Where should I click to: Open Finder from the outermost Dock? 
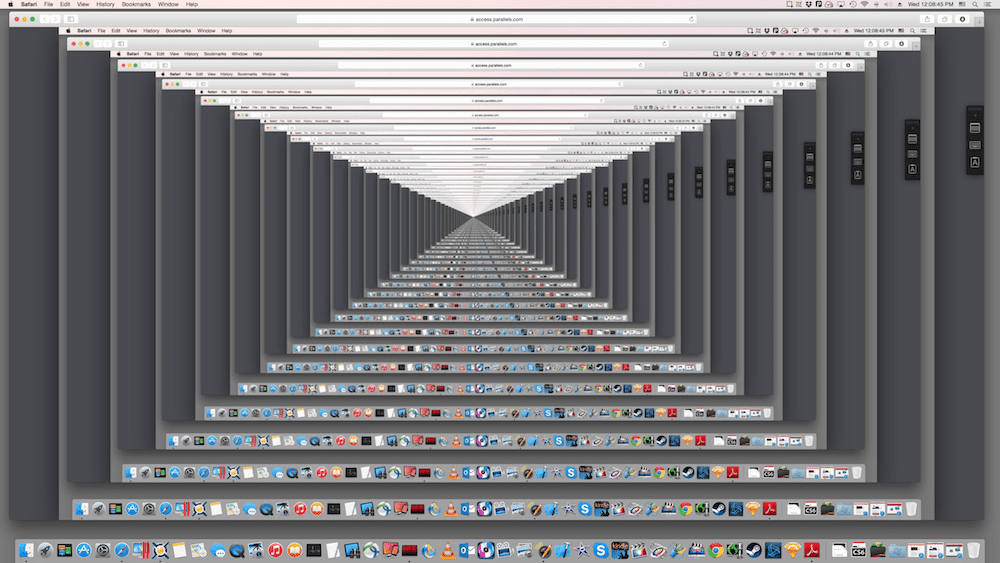26,550
